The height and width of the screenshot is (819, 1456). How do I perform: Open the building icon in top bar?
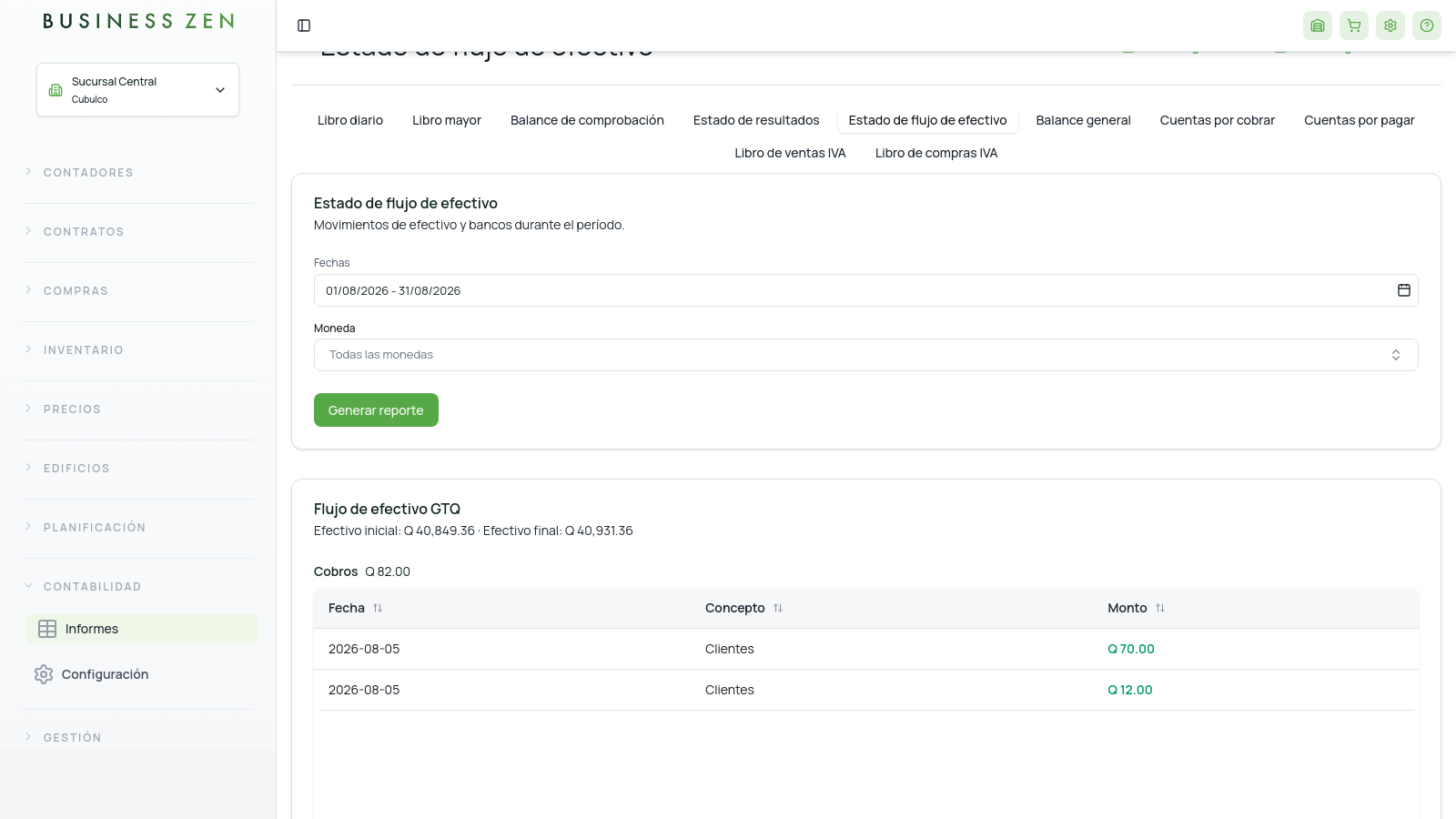coord(1318,25)
